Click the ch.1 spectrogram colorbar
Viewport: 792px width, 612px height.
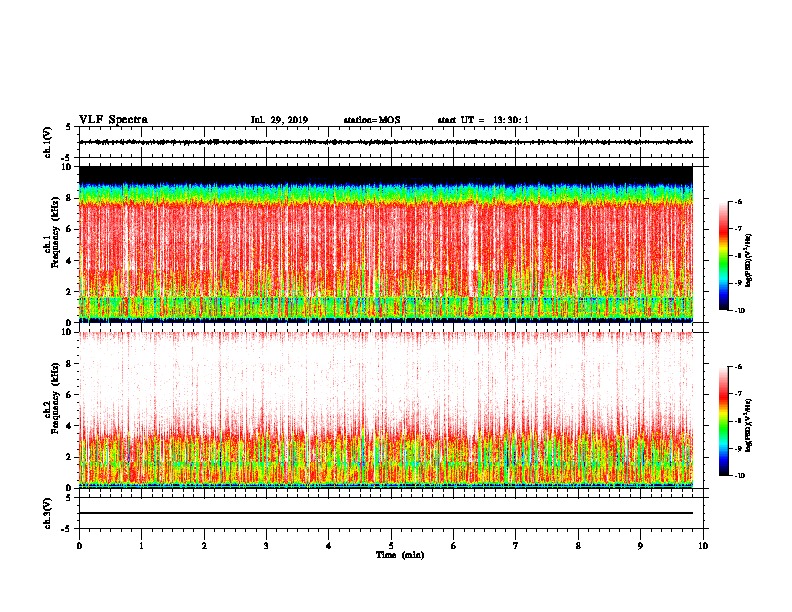723,256
